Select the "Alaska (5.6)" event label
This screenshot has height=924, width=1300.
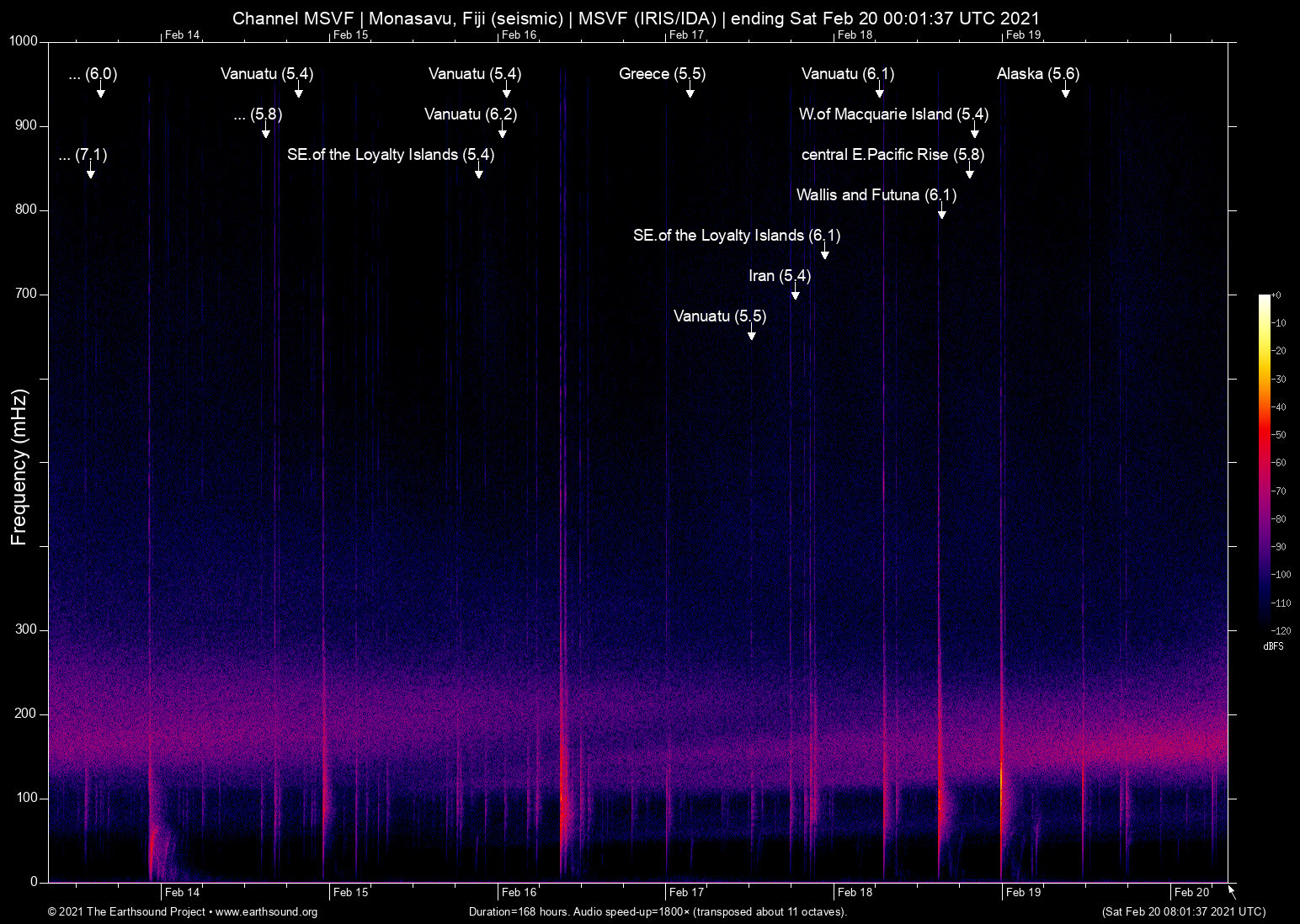coord(1038,74)
